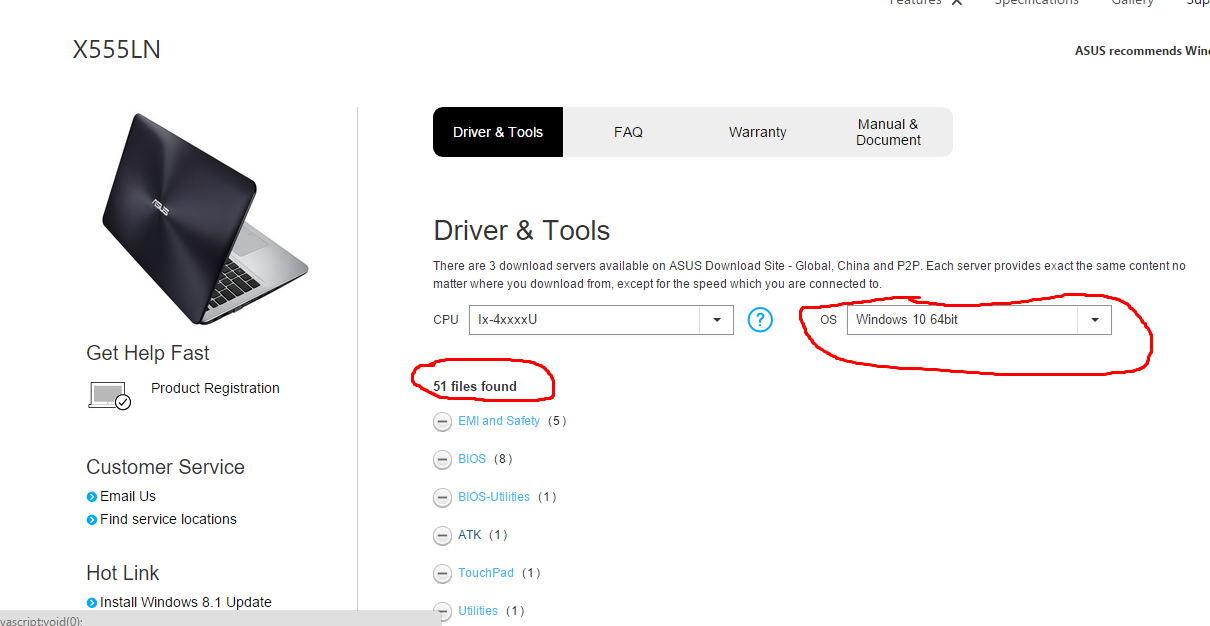Collapse the BIOS category minus icon

(442, 460)
